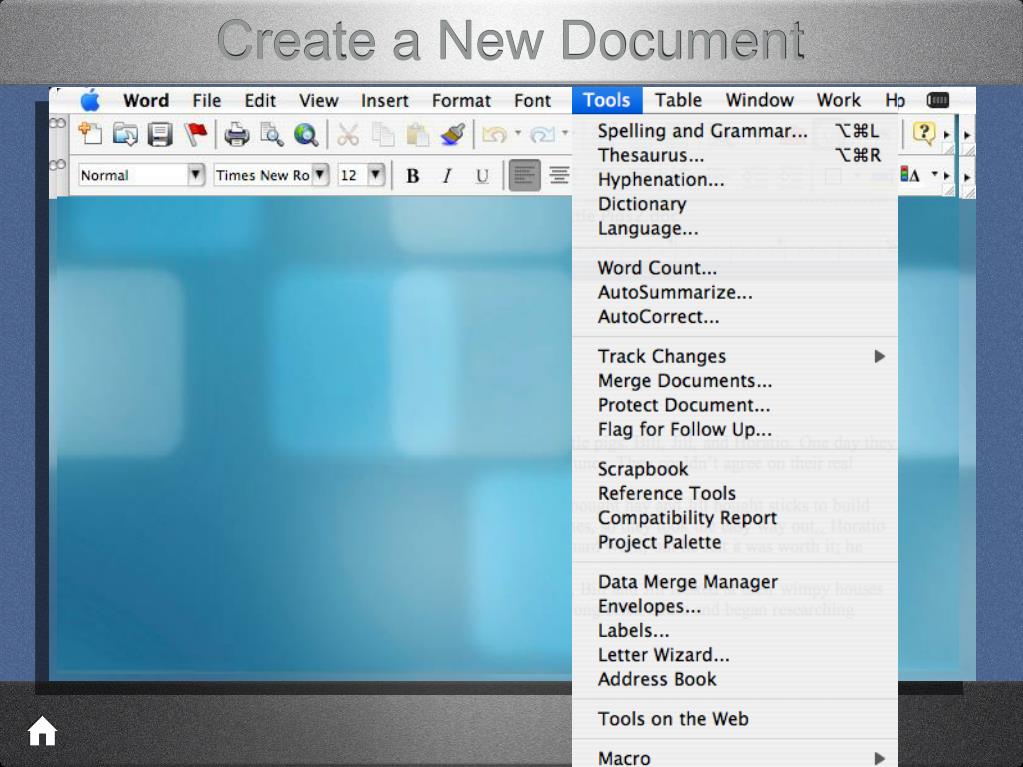1023x767 pixels.
Task: Expand the Macro submenu arrow
Action: pyautogui.click(x=879, y=758)
